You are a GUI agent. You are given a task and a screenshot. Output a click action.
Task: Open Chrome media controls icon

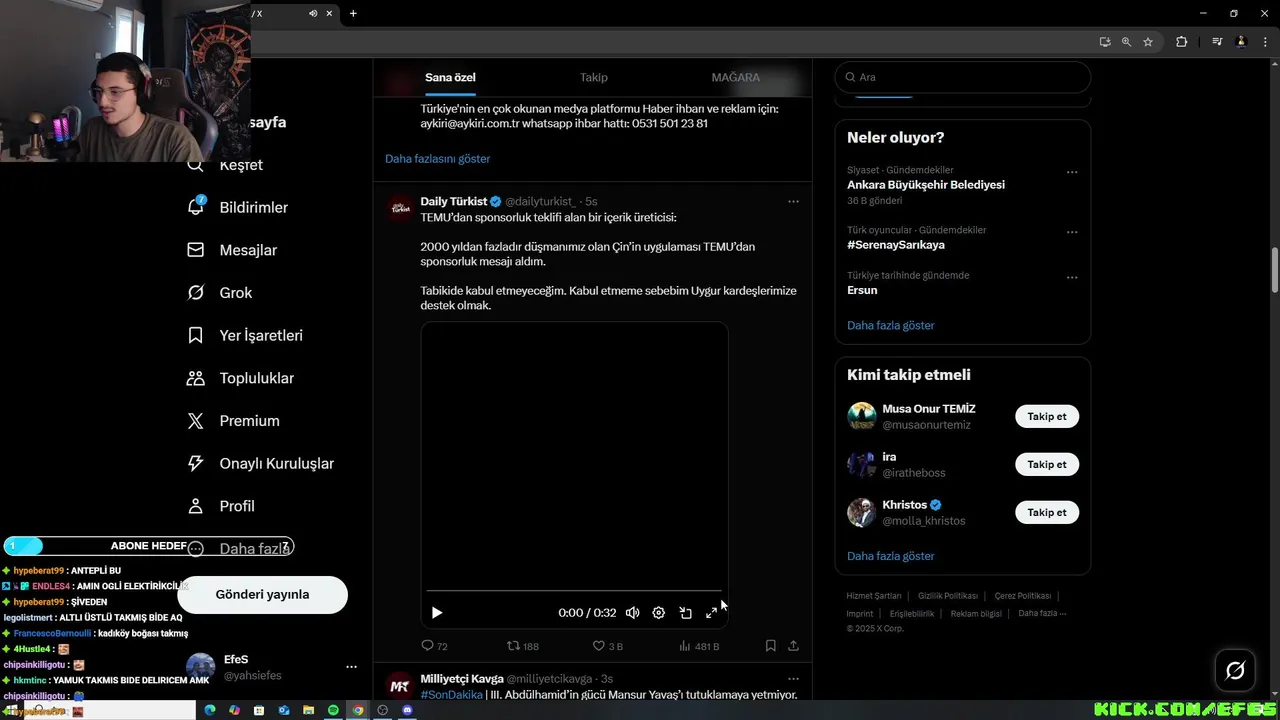1217,42
